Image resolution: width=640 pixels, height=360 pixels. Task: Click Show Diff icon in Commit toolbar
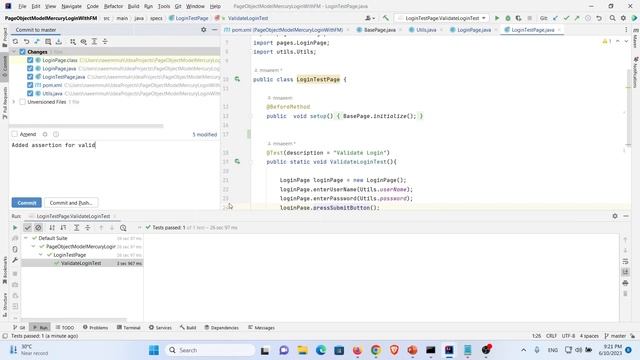pos(37,42)
